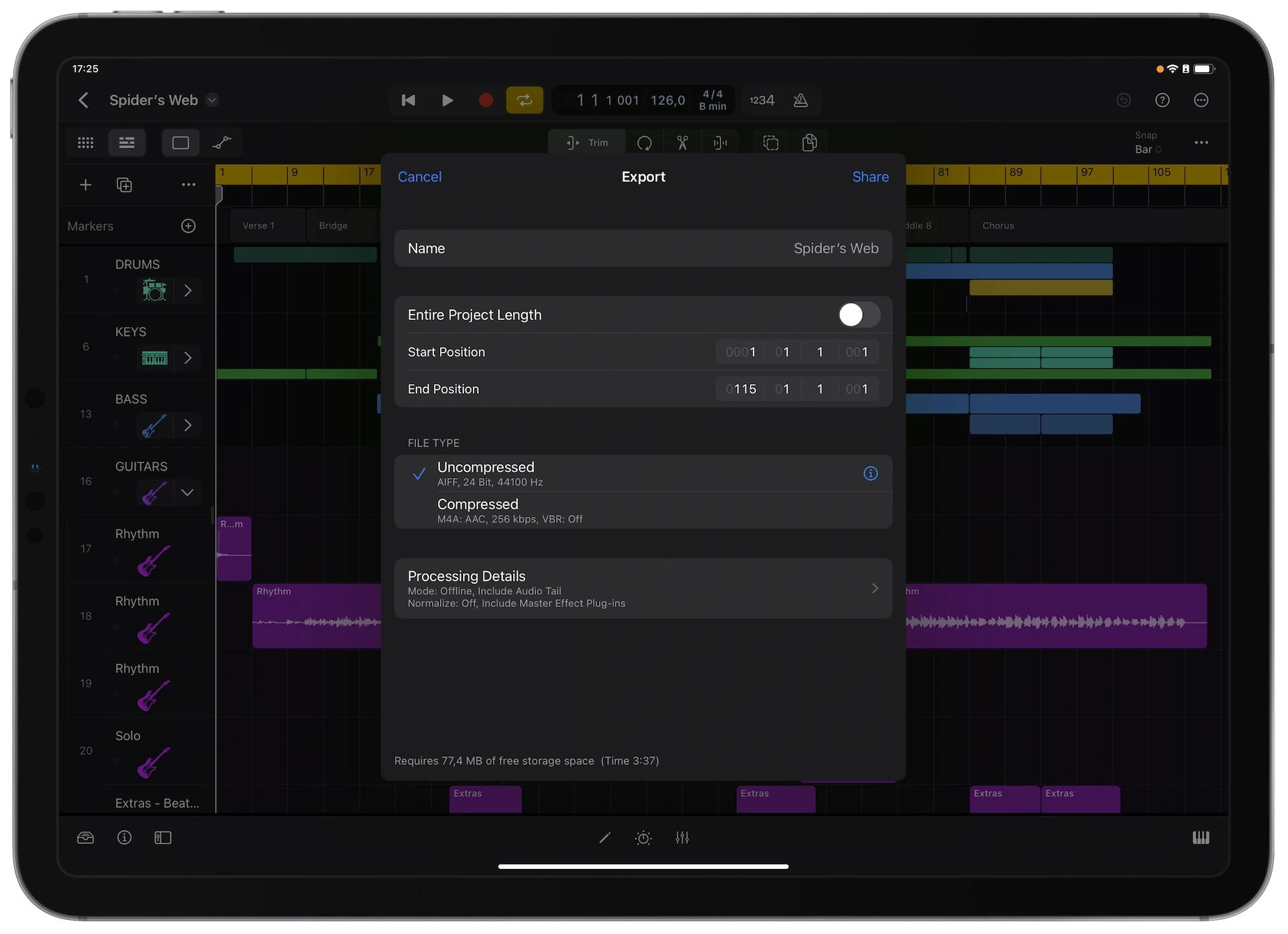
Task: Select the KEYS keyboard icon
Action: pyautogui.click(x=154, y=359)
